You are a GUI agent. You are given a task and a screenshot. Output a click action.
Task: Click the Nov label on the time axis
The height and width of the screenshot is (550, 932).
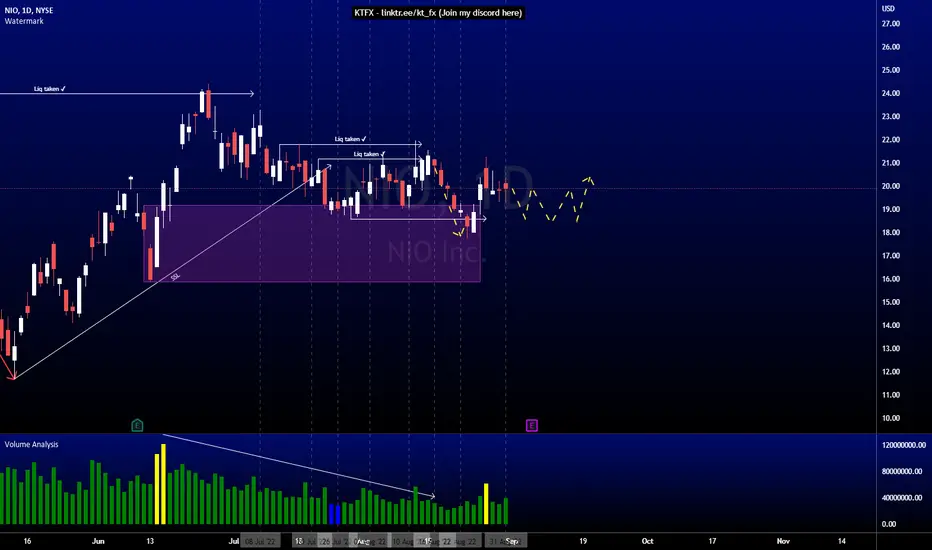(783, 541)
